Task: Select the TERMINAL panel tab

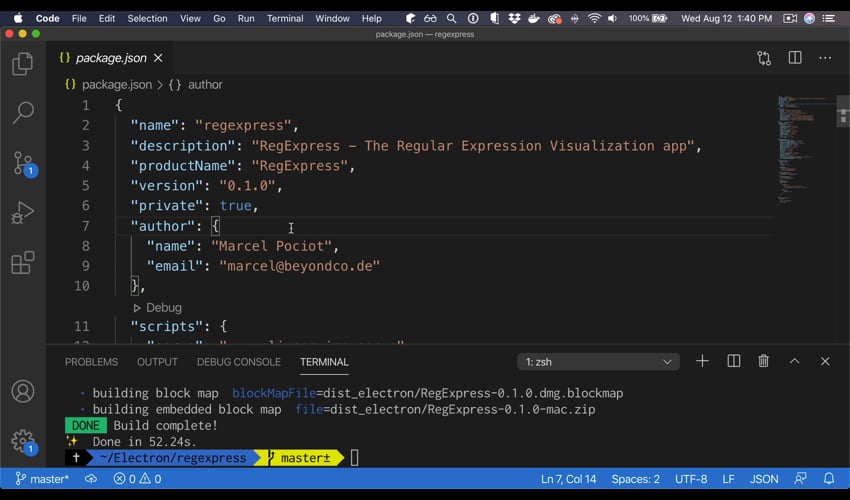Action: (x=324, y=362)
